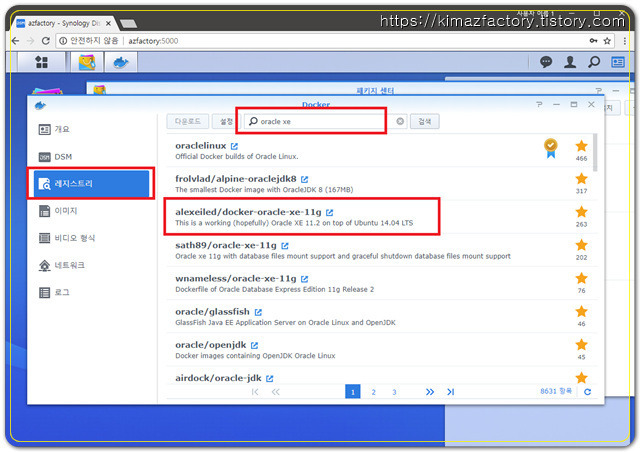Open external link for sath89/oracle-xe-11g
The width and height of the screenshot is (640, 452).
tap(285, 246)
